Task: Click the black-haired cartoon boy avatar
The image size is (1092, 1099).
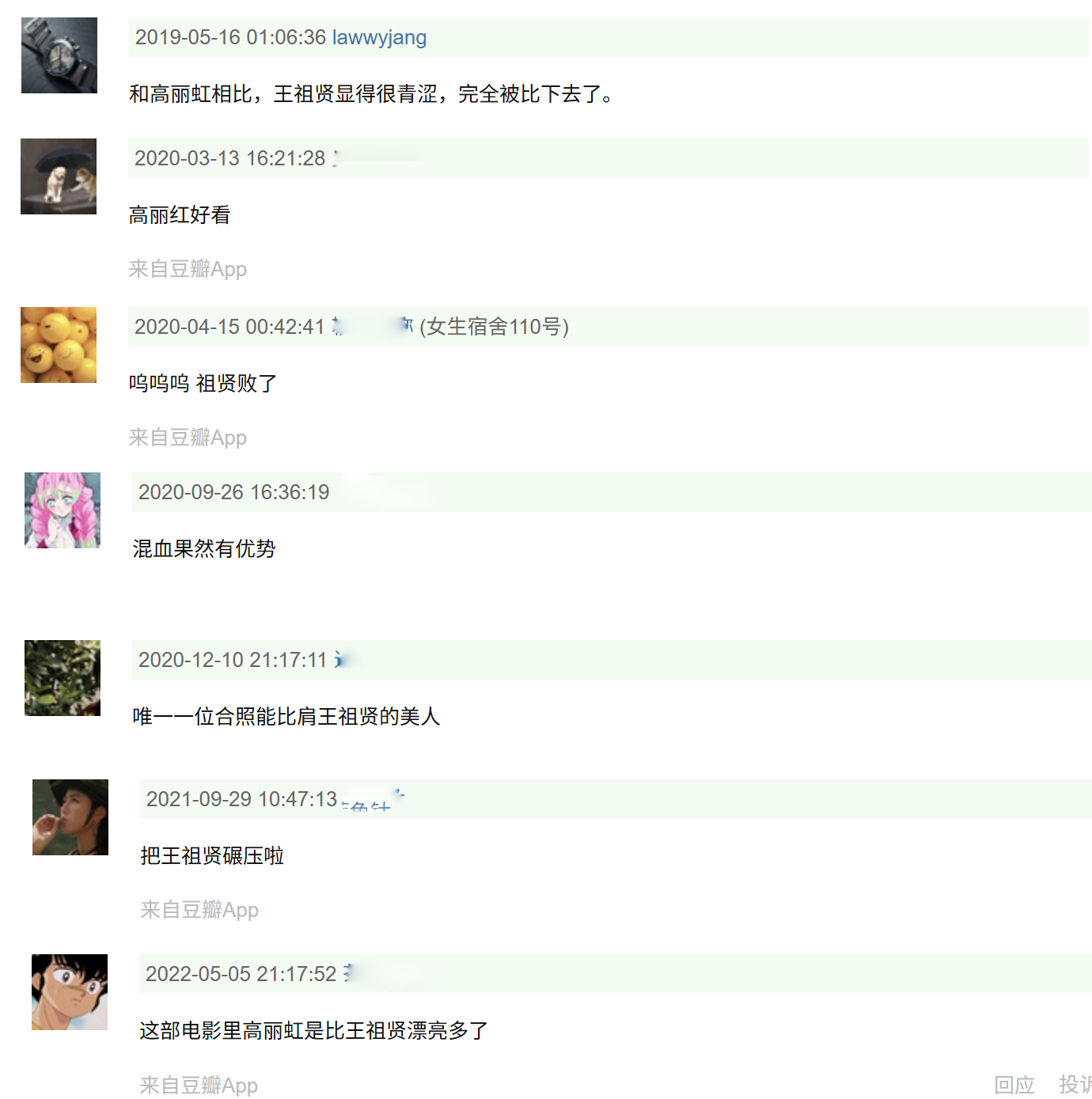Action: [x=70, y=992]
